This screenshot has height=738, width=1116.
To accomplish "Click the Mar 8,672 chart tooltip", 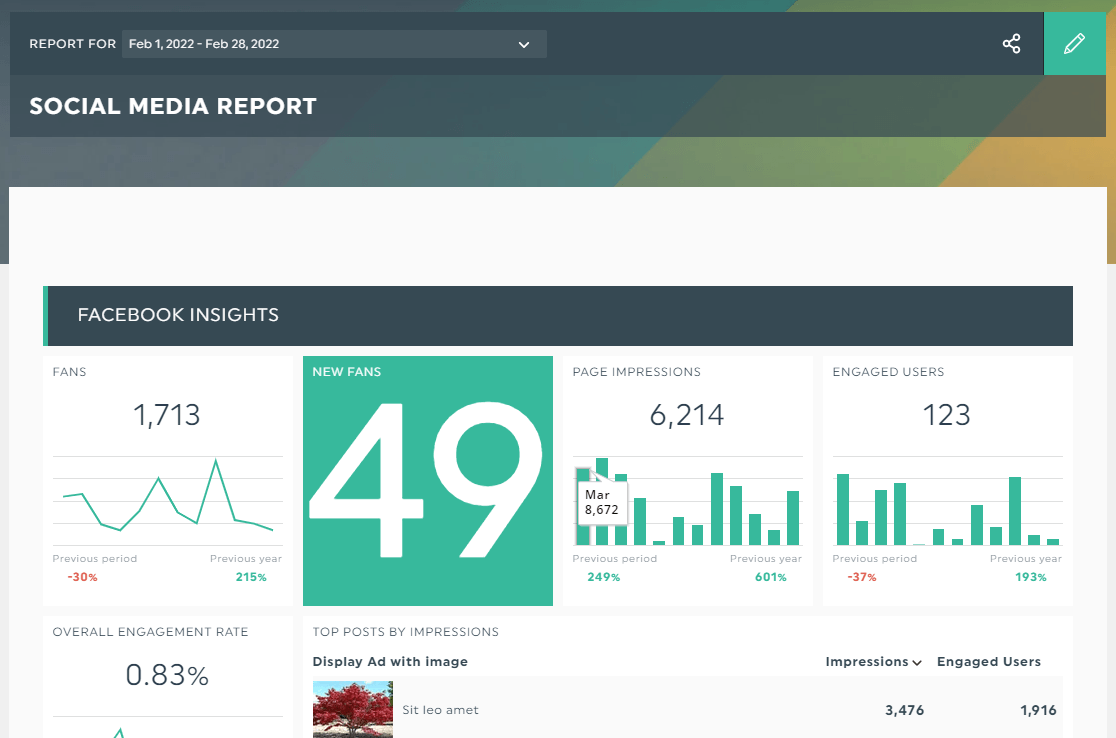I will (x=602, y=502).
